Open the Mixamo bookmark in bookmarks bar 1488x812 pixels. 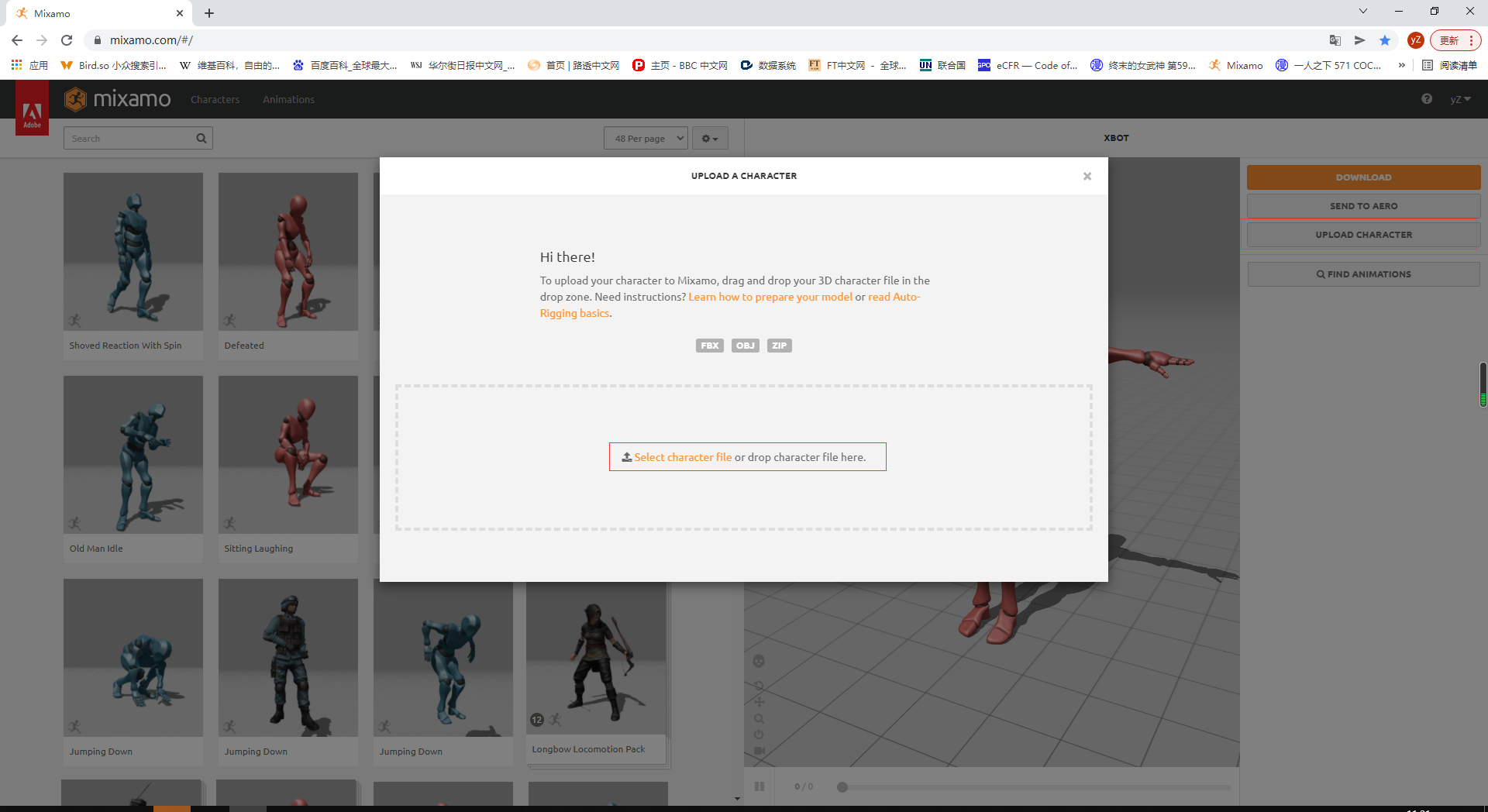click(x=1236, y=66)
